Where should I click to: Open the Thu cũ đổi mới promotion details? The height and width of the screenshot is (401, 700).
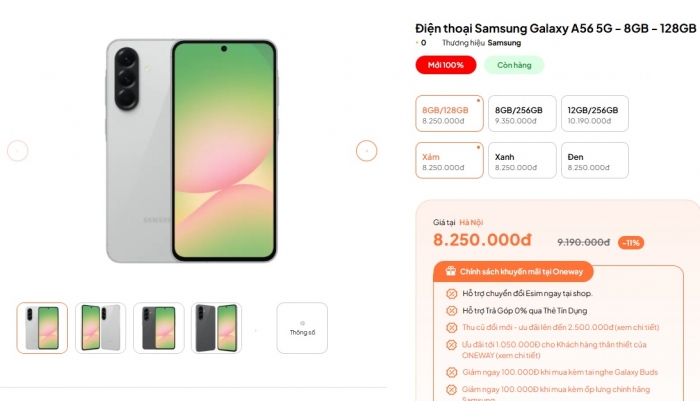coord(560,327)
